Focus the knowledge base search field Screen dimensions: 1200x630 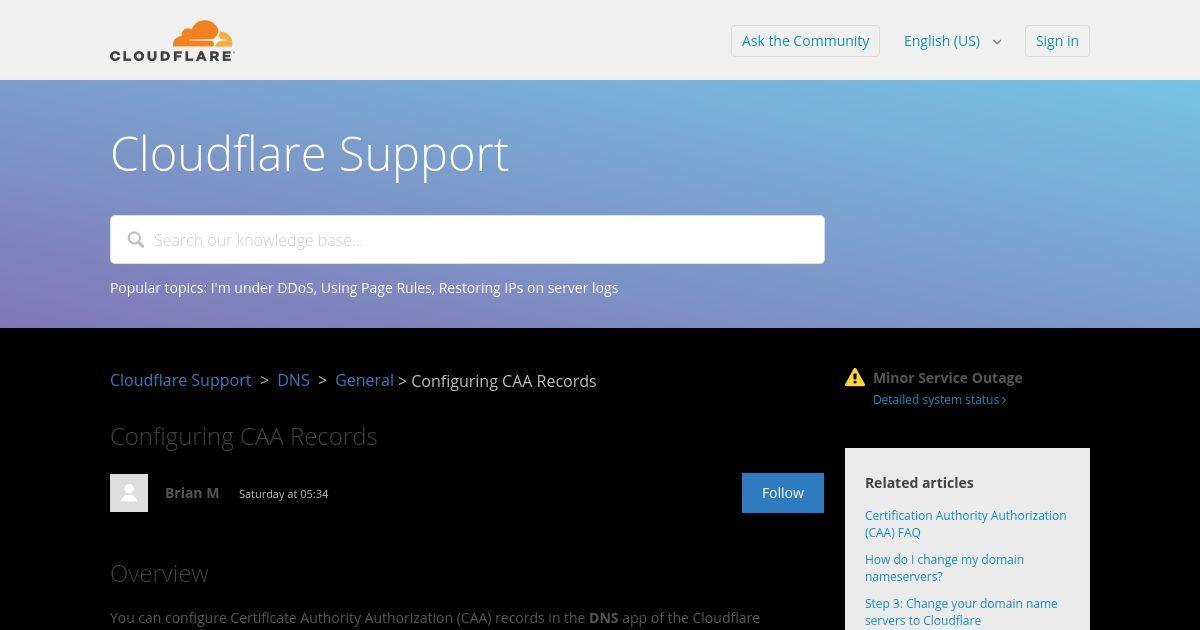pyautogui.click(x=467, y=240)
